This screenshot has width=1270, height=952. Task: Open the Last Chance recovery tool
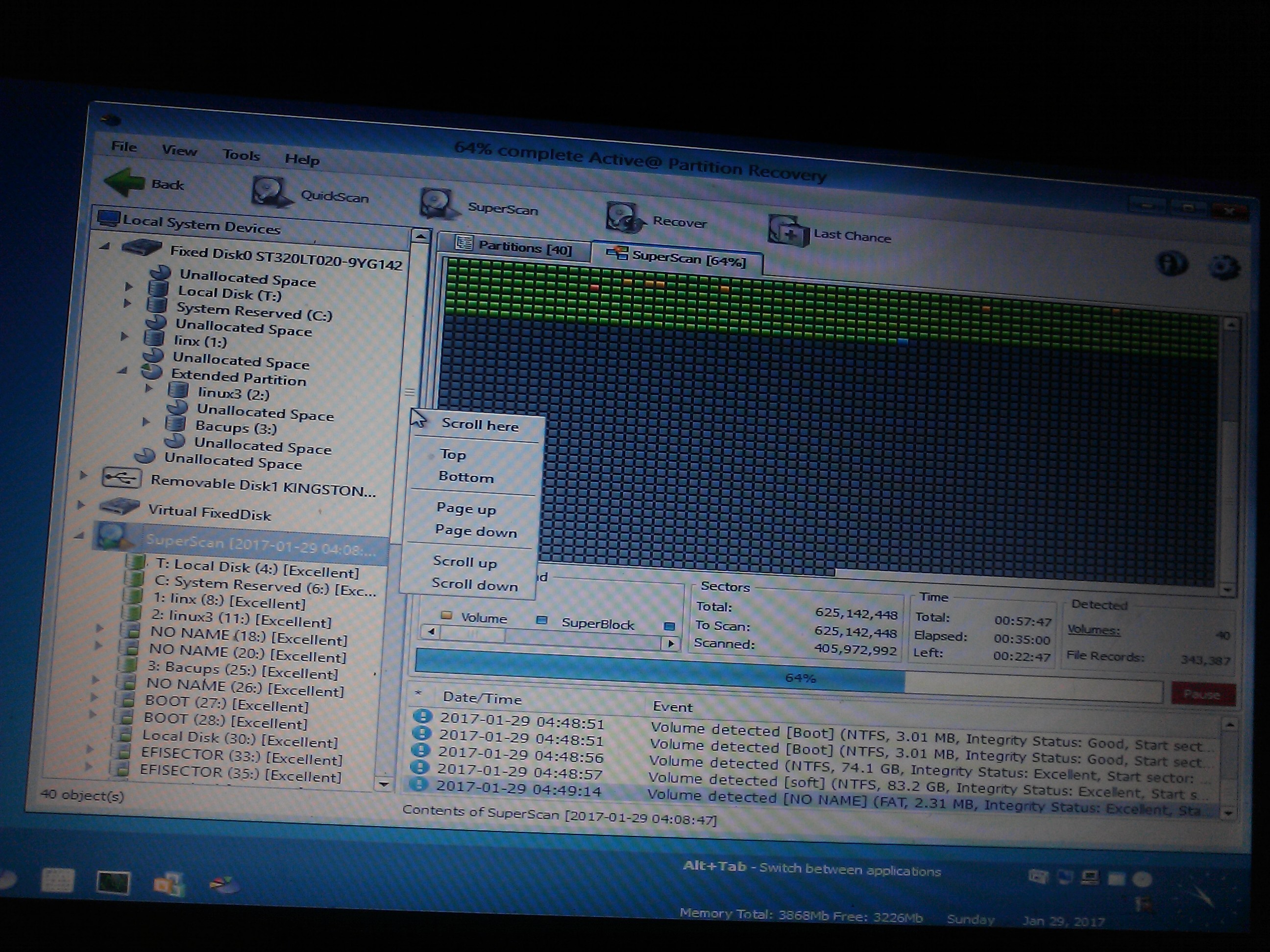[x=788, y=231]
